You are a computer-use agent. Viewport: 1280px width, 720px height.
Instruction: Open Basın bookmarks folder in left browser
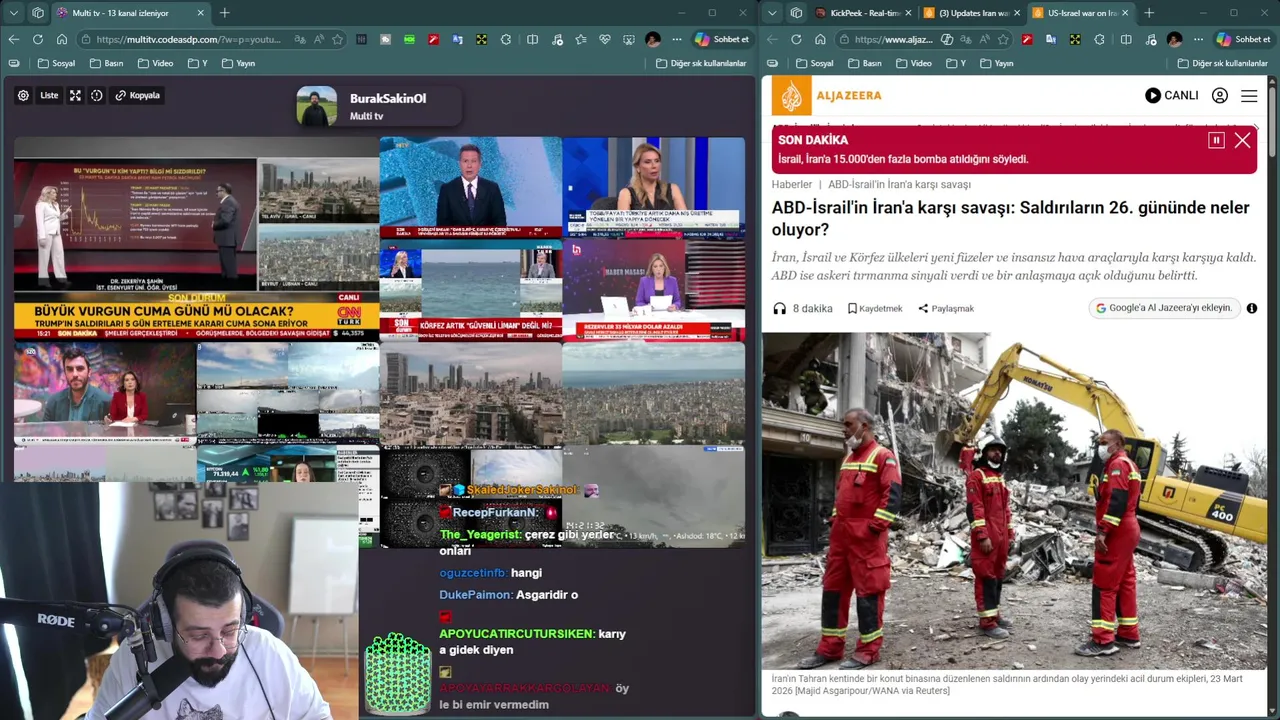tap(106, 63)
